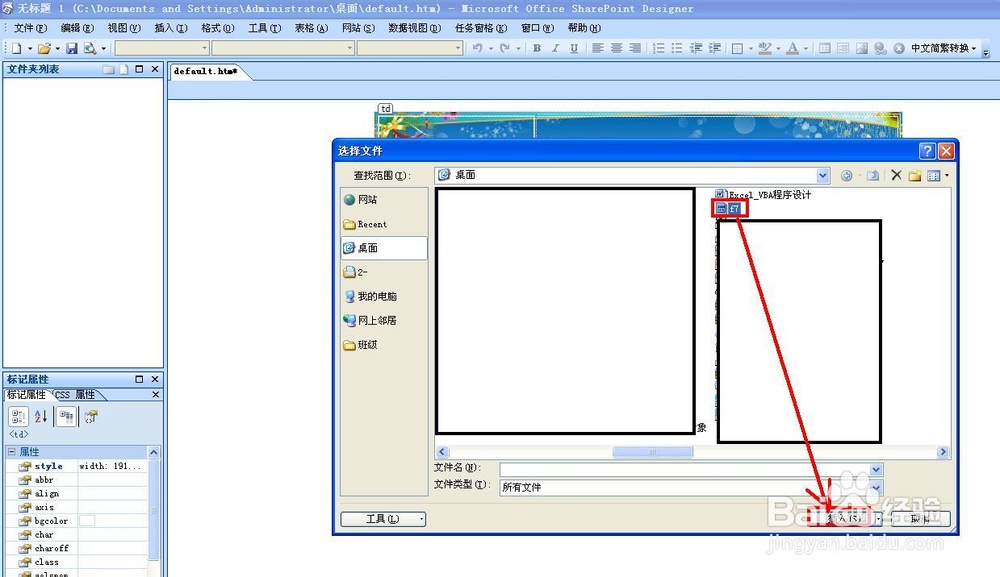Click the Delete (X) icon in the dialog

[897, 175]
